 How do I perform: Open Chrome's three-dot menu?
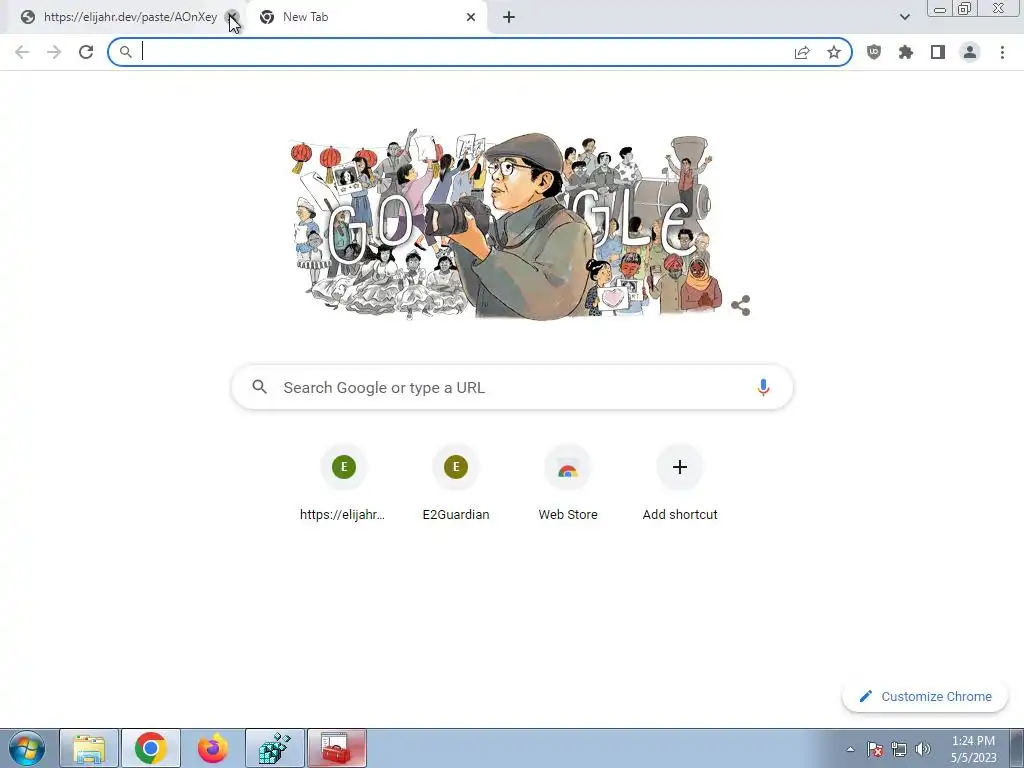coord(1002,52)
